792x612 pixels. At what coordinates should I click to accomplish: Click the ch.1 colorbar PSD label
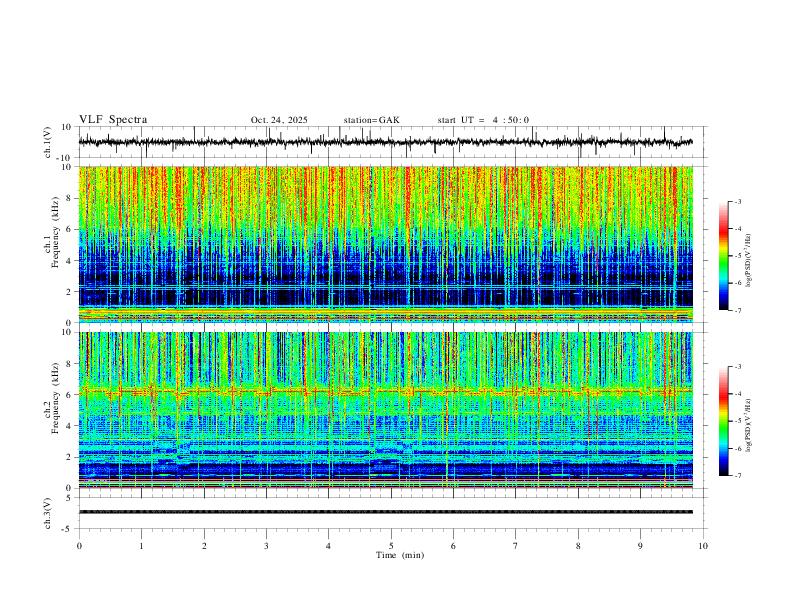pyautogui.click(x=748, y=261)
